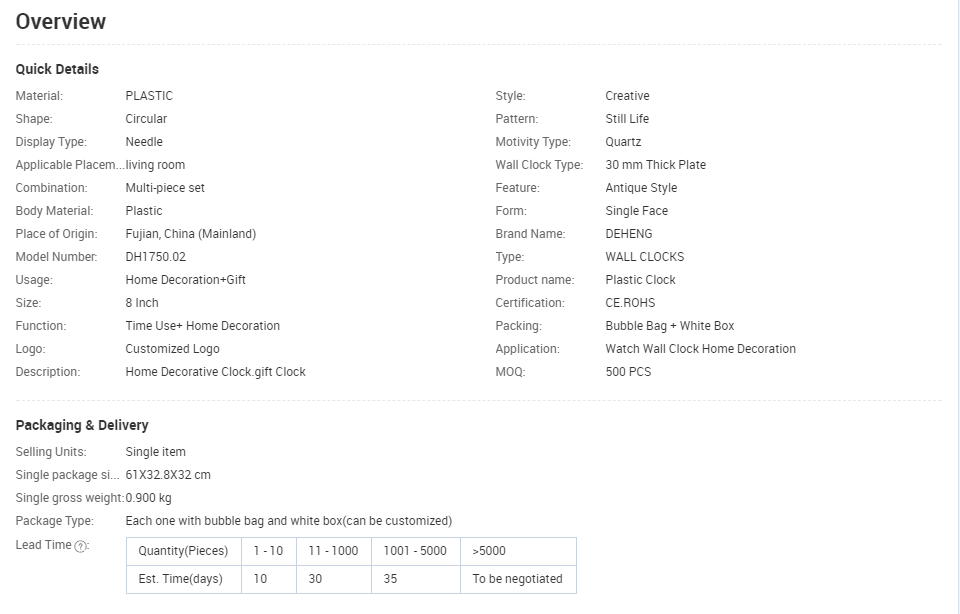The image size is (960, 614).
Task: Click the Est. Time(days) row header
Action: point(180,579)
